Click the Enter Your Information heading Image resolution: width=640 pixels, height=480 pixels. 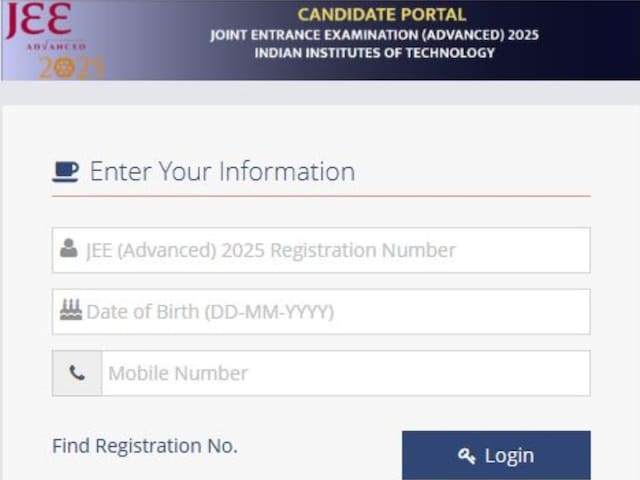tap(222, 171)
